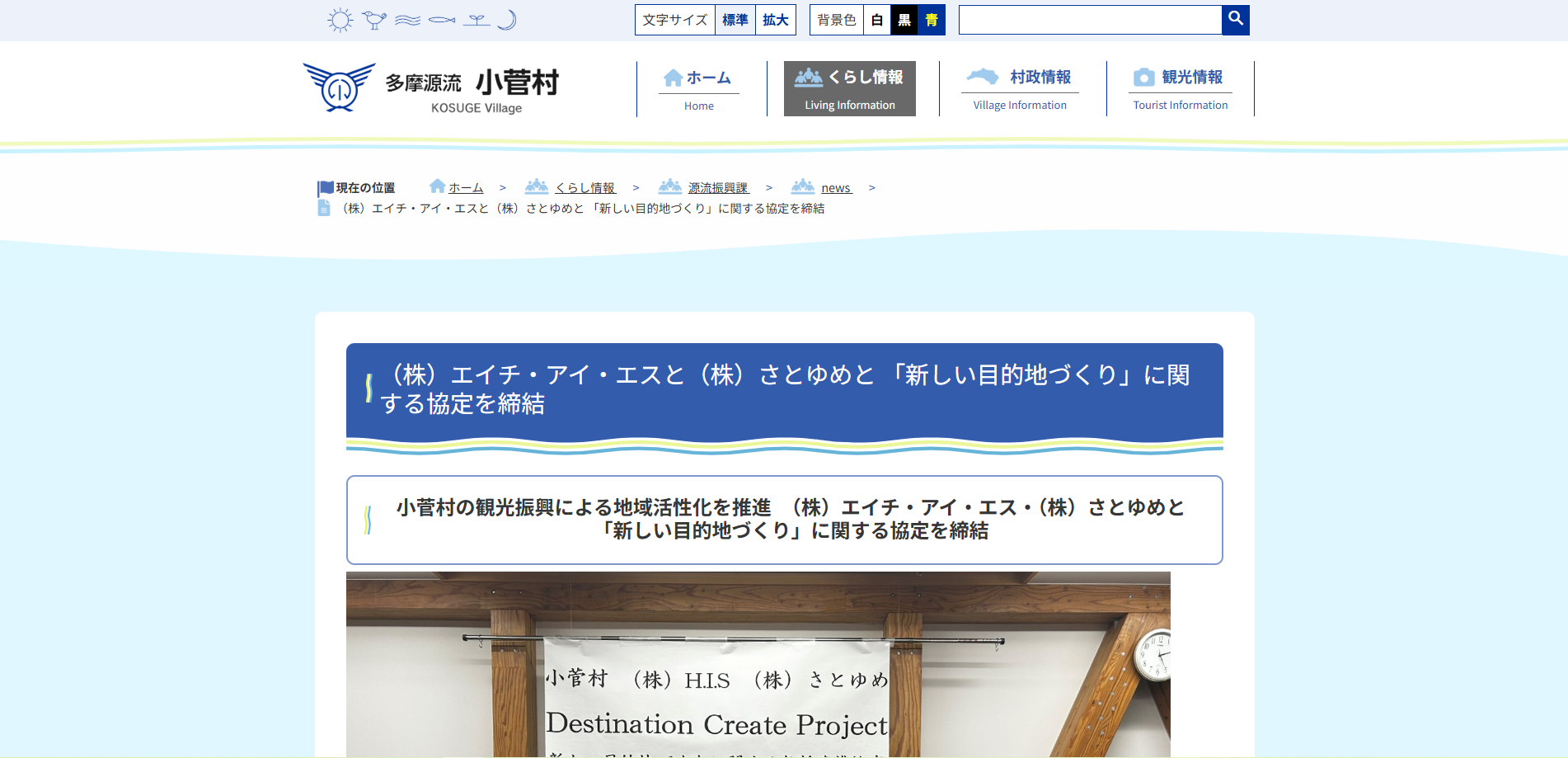Click the village icon beside 源流振興課 breadcrumb
This screenshot has height=758, width=1568.
click(670, 186)
